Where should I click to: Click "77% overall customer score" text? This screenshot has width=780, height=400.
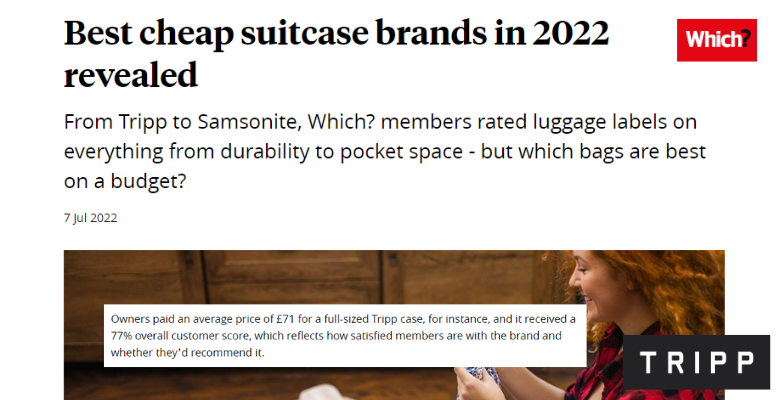pyautogui.click(x=181, y=336)
